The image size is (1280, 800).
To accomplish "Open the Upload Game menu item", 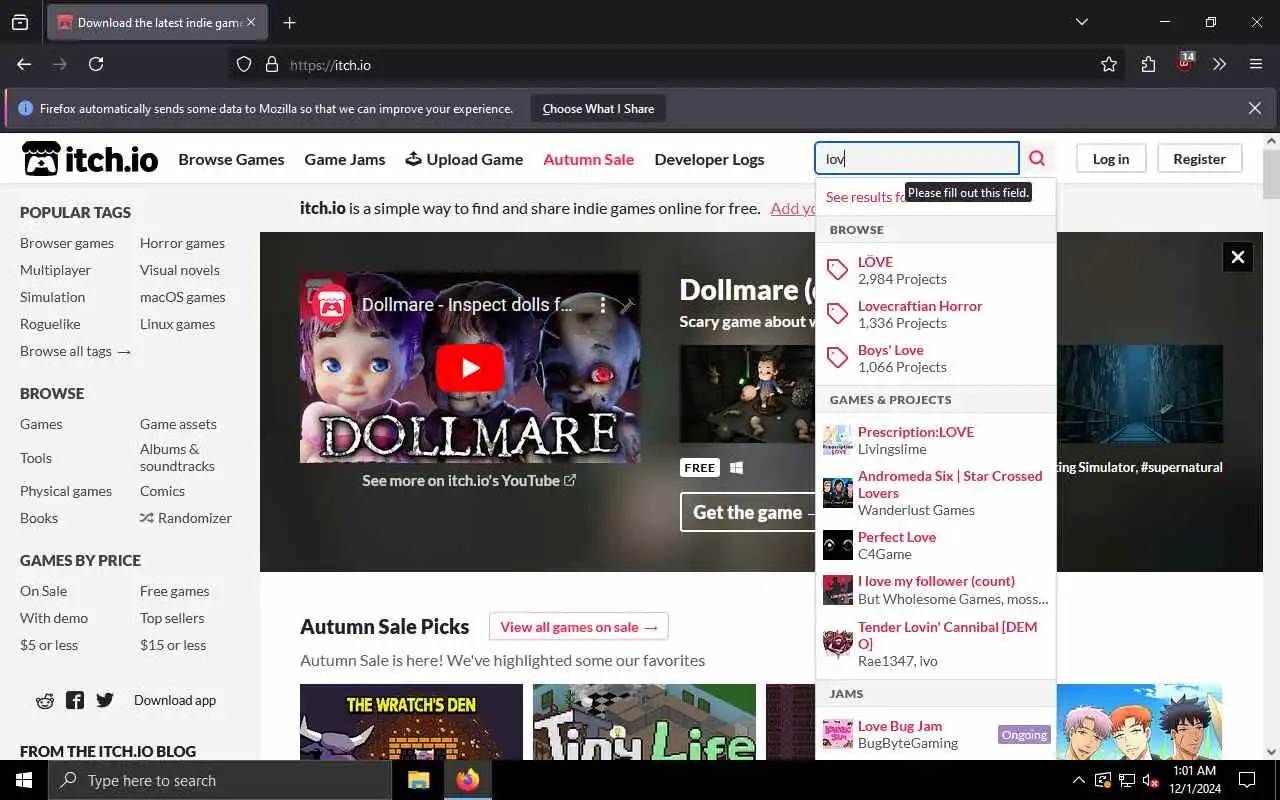I will click(464, 159).
